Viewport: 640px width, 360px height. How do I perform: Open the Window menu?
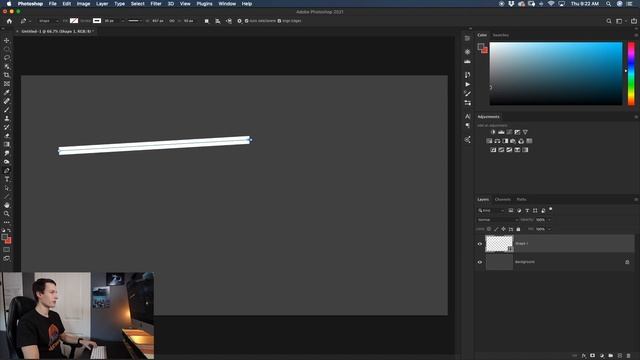coord(227,4)
